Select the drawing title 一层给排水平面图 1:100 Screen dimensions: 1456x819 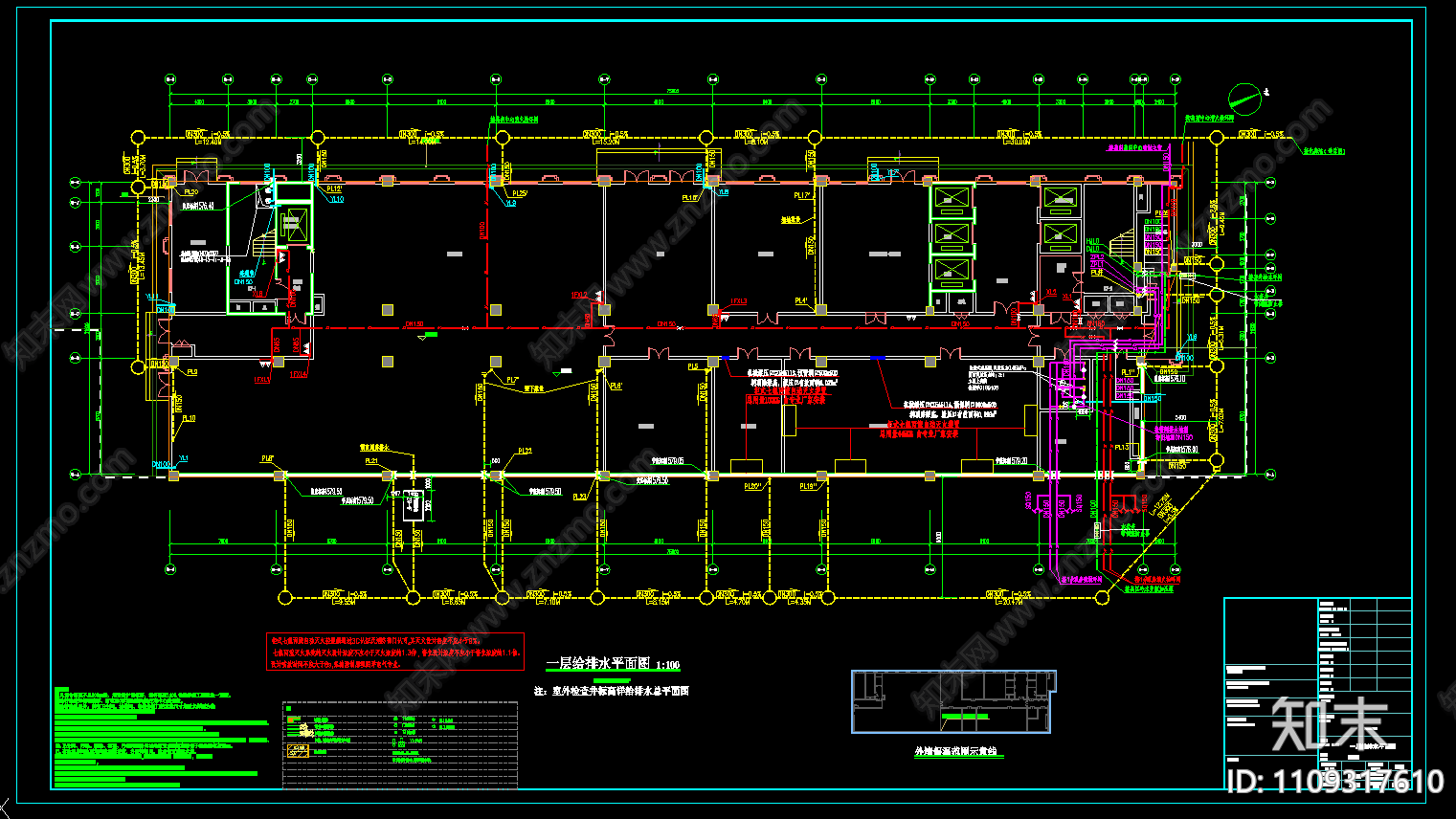pos(613,663)
